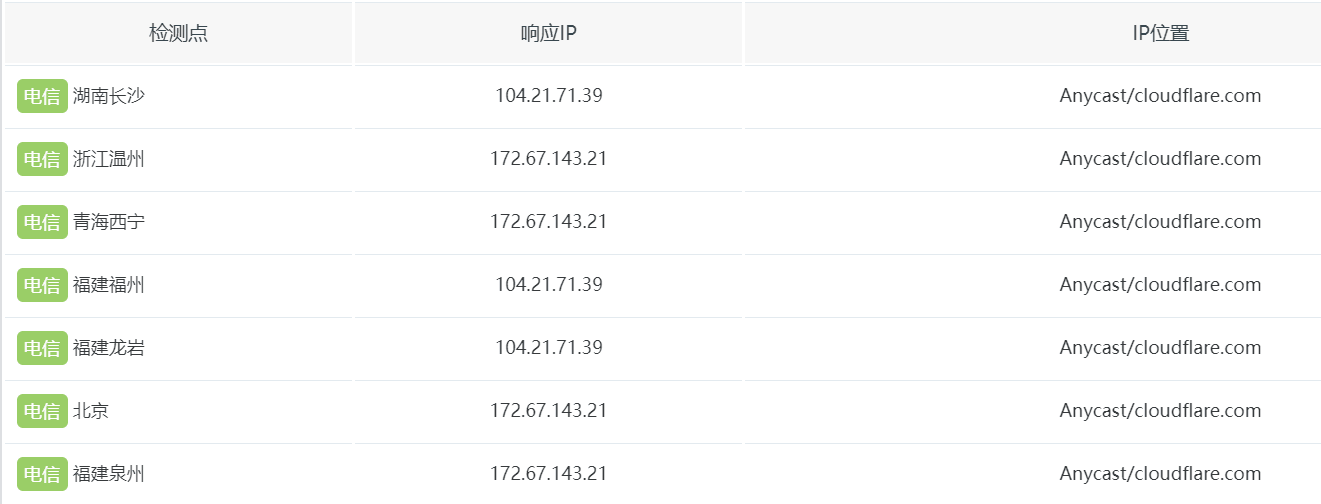This screenshot has height=504, width=1321.
Task: Click IP 172.67.143.21 in 浙江温州 row
Action: 548,159
